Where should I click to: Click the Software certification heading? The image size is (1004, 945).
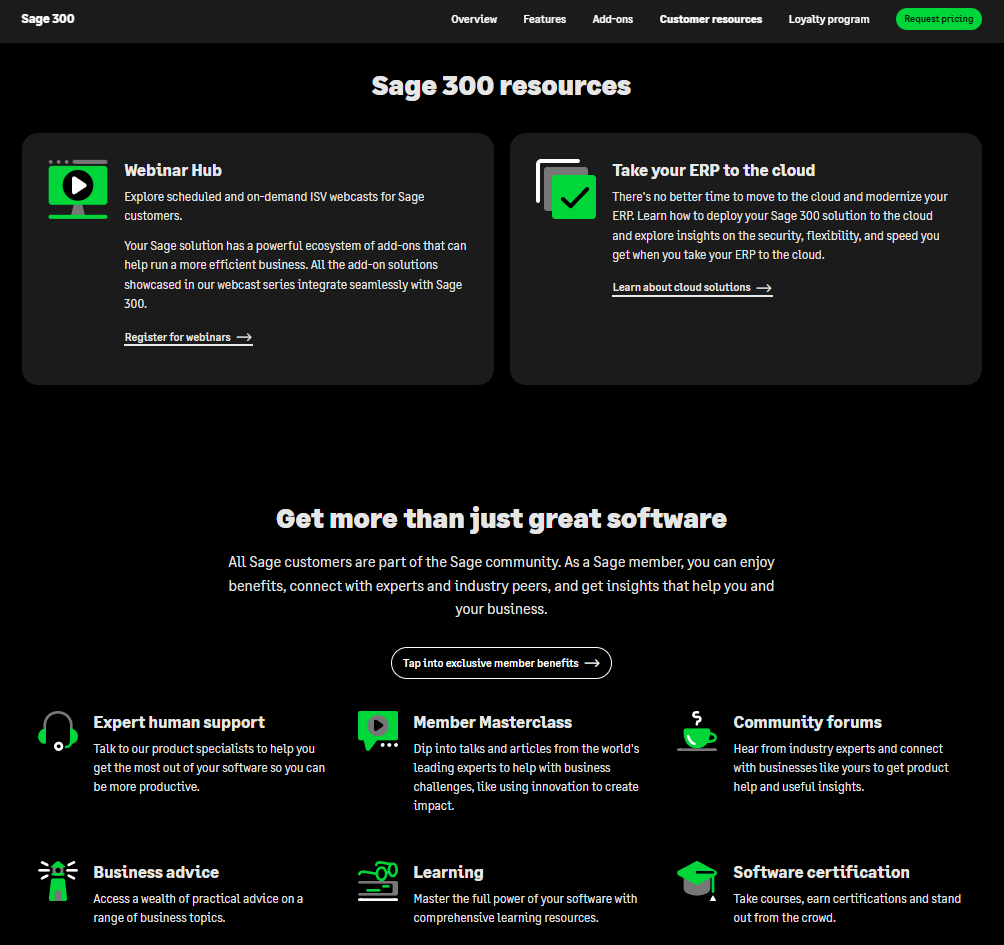click(x=821, y=872)
